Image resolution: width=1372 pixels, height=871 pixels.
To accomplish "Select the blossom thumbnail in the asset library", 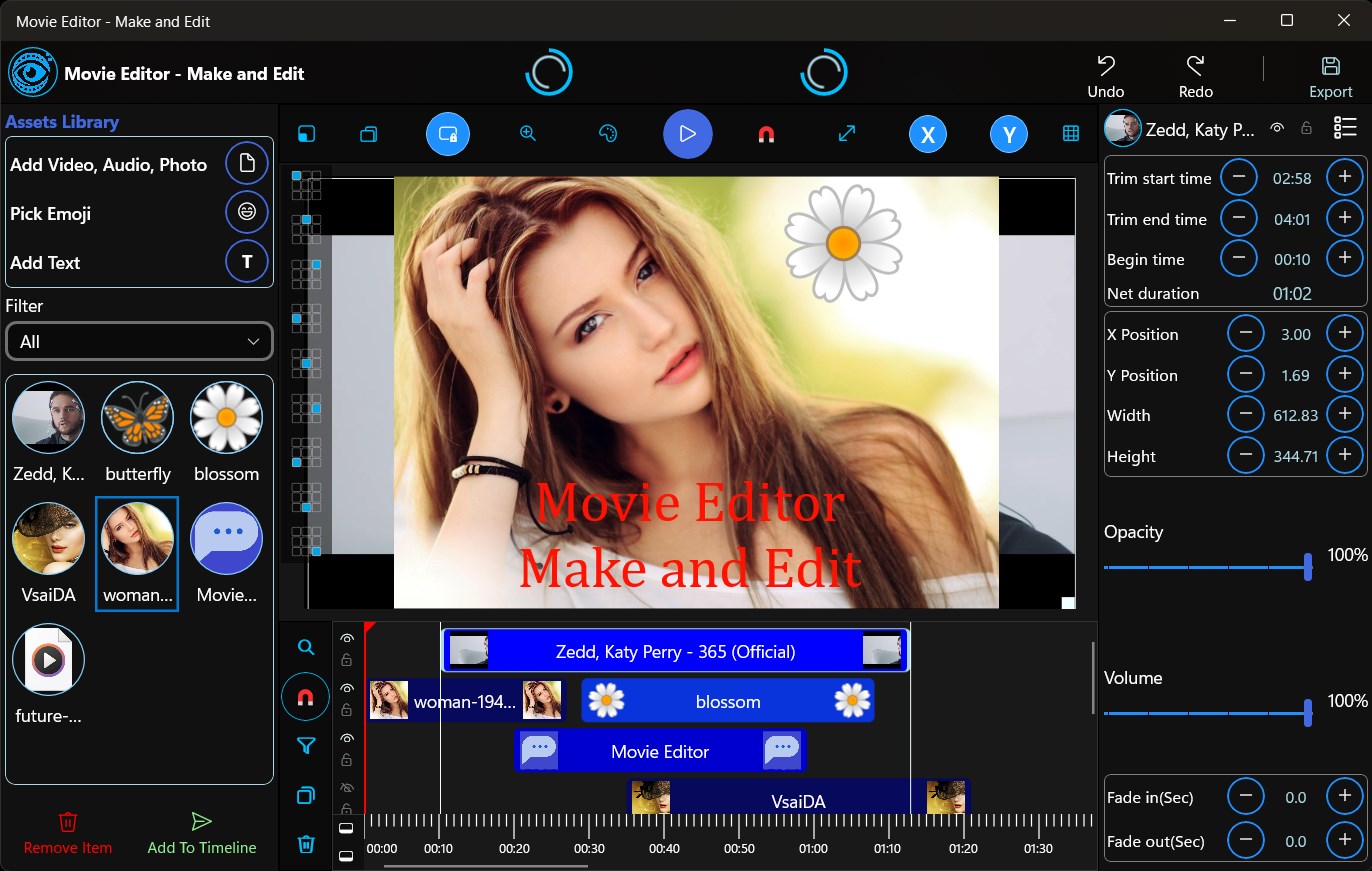I will [x=226, y=417].
